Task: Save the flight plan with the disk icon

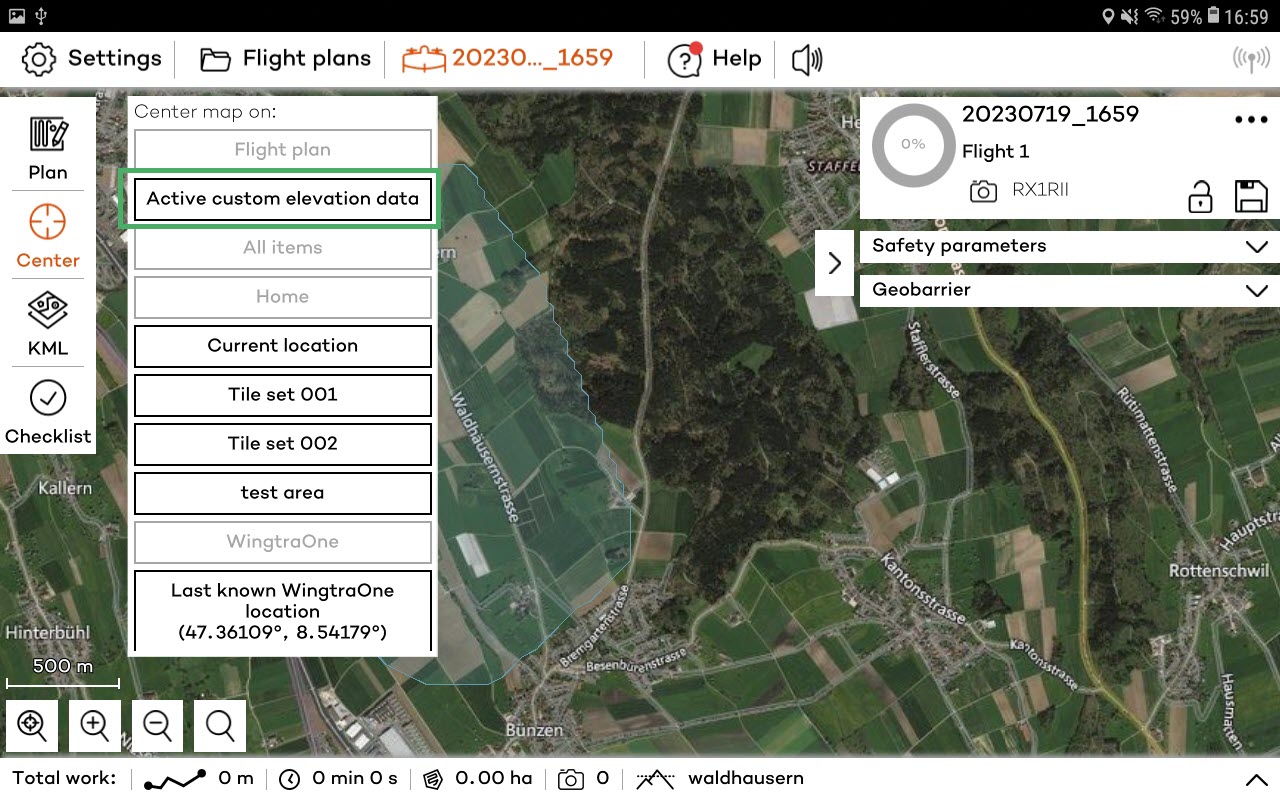Action: pos(1250,197)
